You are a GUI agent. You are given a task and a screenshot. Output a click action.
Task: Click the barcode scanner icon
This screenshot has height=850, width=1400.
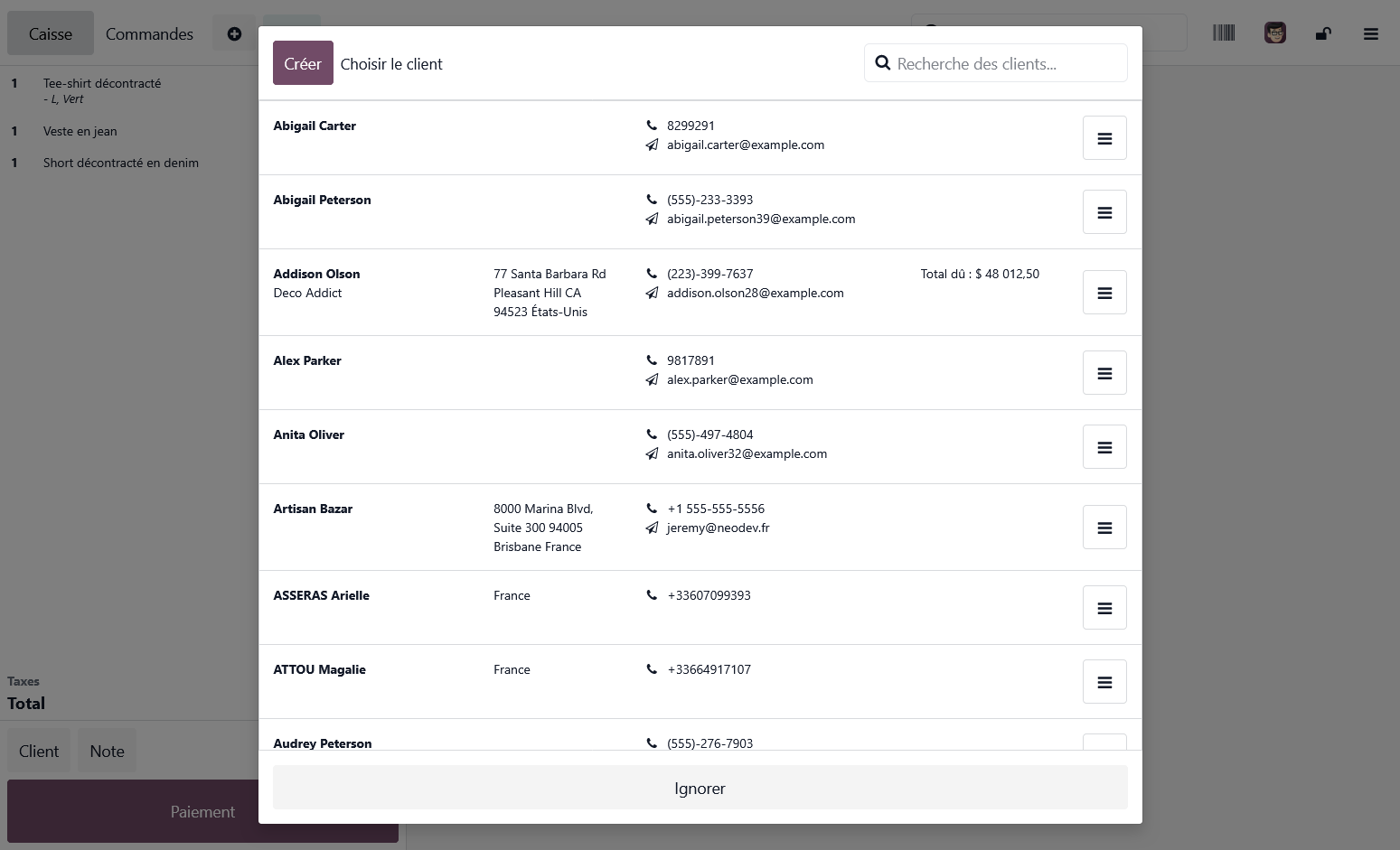tap(1224, 33)
